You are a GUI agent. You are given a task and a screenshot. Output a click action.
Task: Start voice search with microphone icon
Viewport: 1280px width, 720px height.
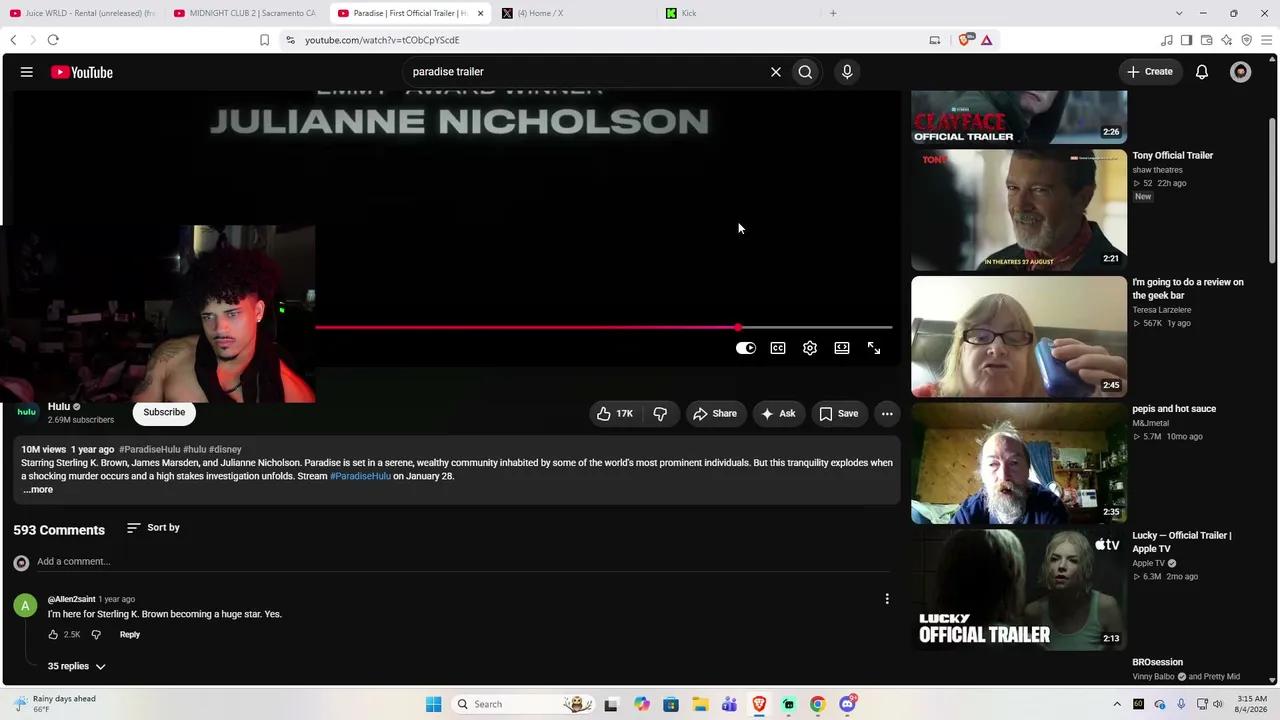tap(847, 72)
